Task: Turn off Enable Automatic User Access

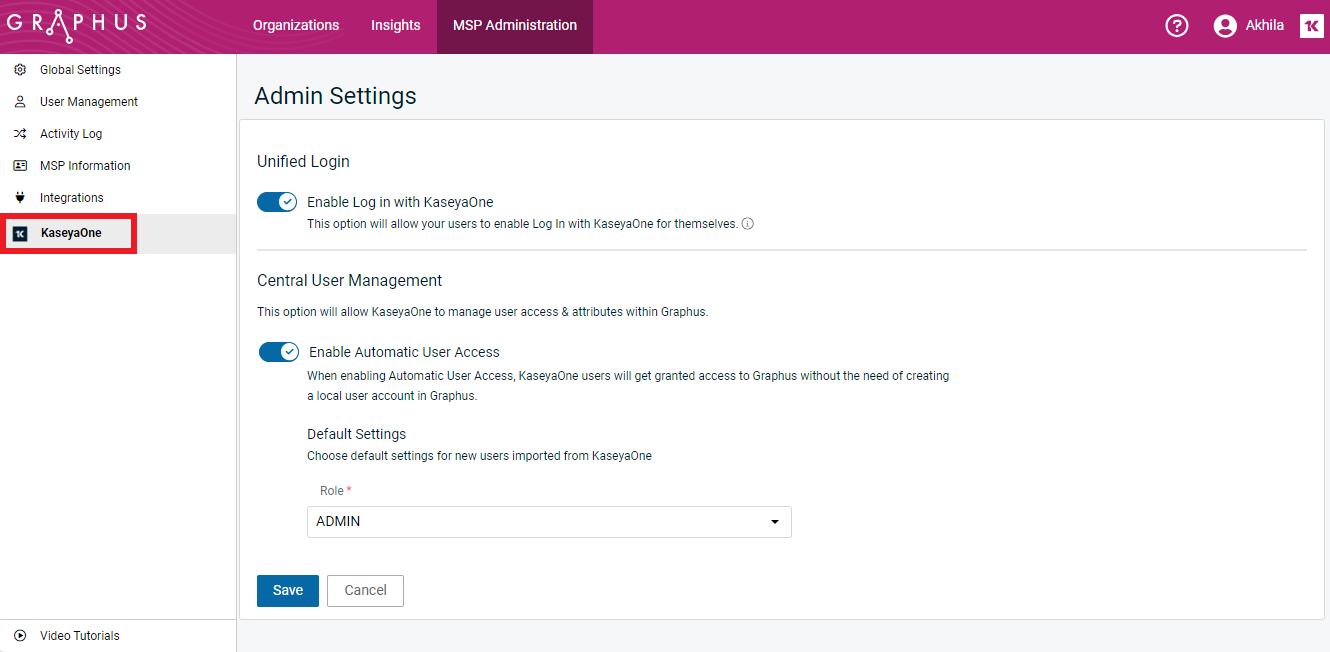Action: (x=279, y=351)
